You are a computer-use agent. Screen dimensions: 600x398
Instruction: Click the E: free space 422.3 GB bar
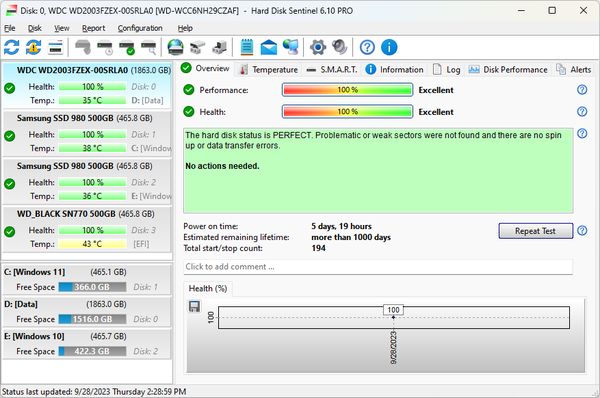[x=92, y=351]
